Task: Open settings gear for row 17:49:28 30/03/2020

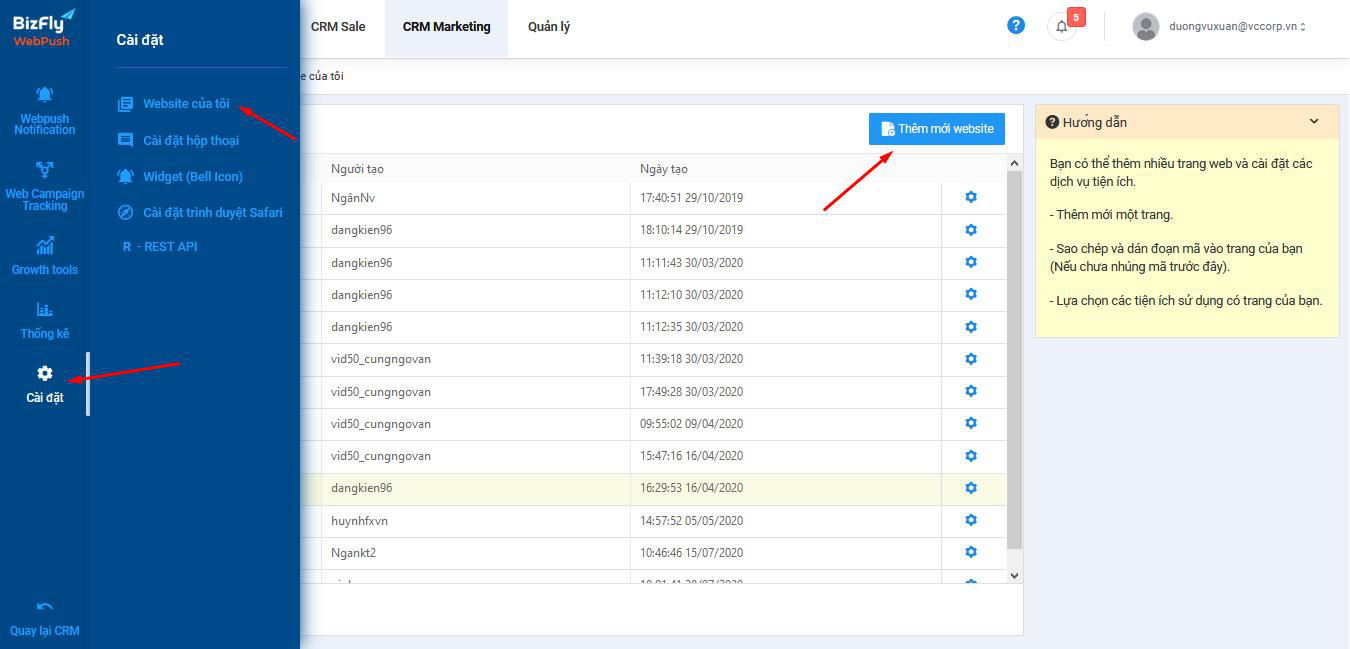Action: [971, 391]
